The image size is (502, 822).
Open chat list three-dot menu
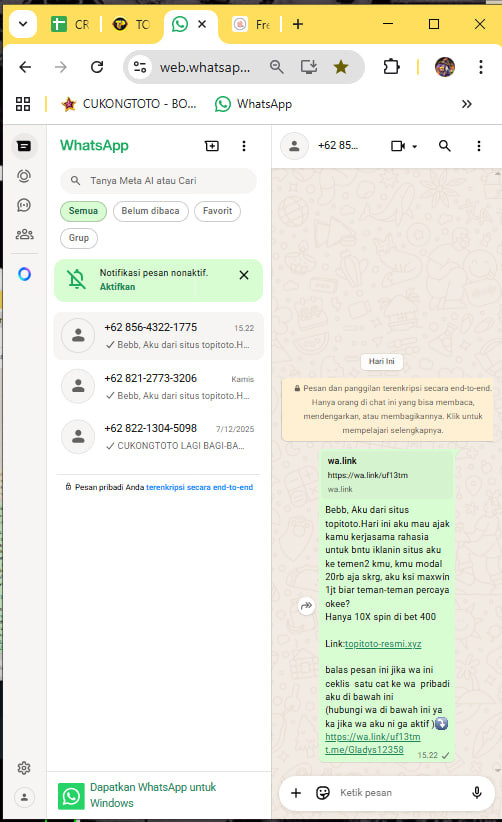(x=244, y=146)
